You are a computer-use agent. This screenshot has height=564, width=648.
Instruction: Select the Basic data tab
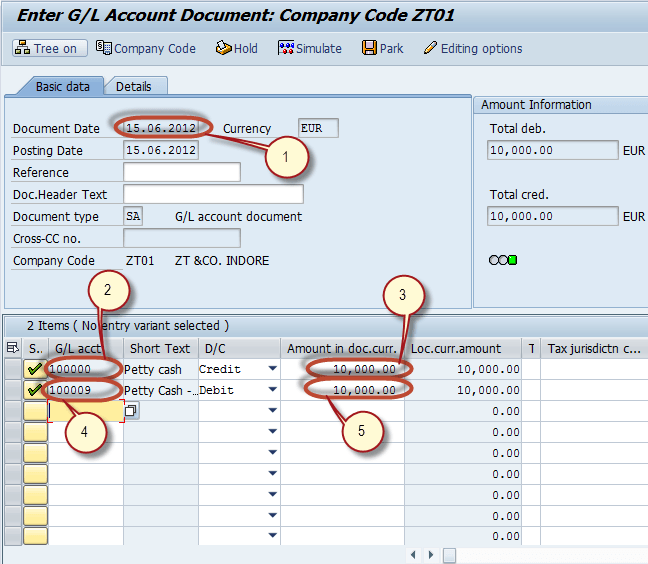pyautogui.click(x=62, y=87)
